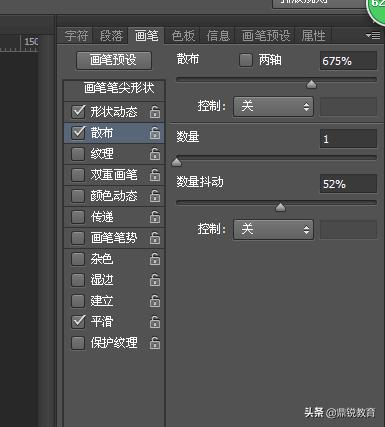The height and width of the screenshot is (427, 385).
Task: Select the 画笔 tab
Action: (147, 36)
